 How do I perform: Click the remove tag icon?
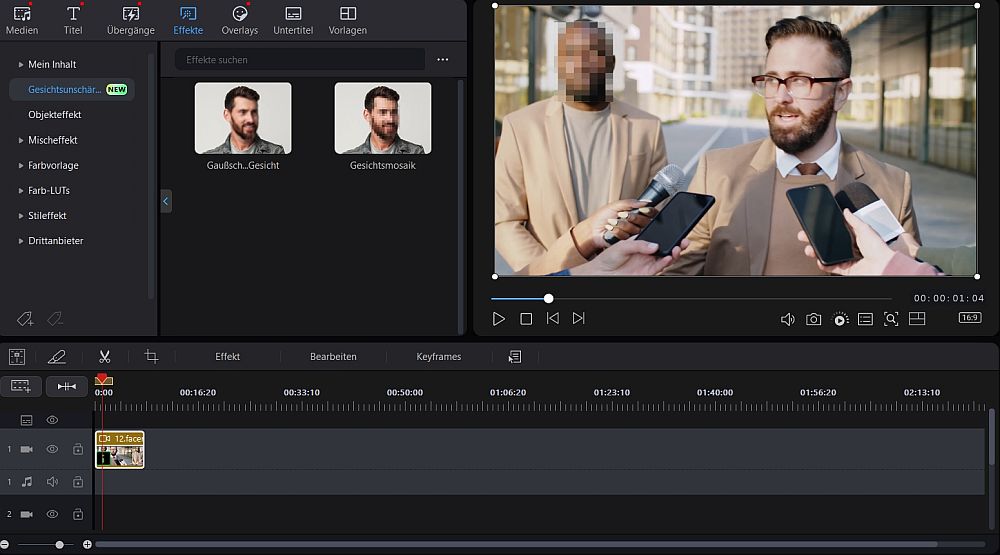55,318
